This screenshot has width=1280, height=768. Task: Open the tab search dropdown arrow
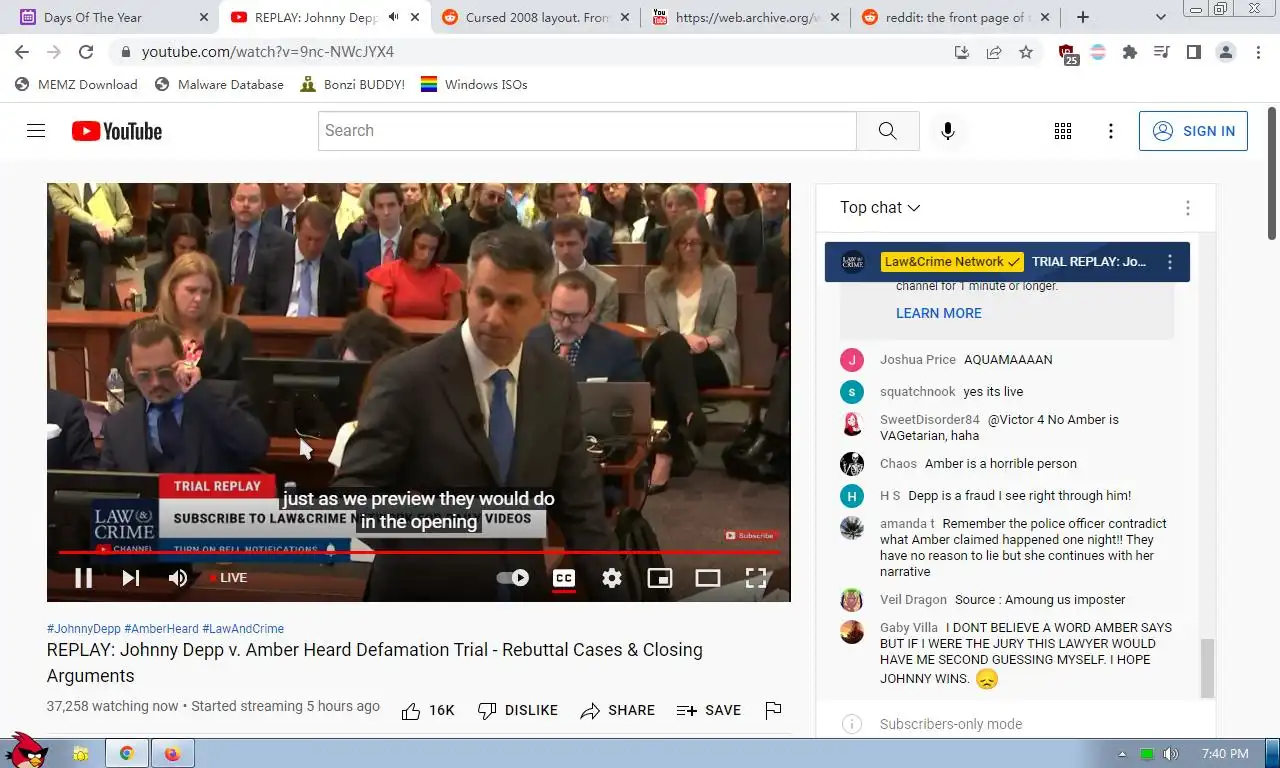click(x=1161, y=17)
